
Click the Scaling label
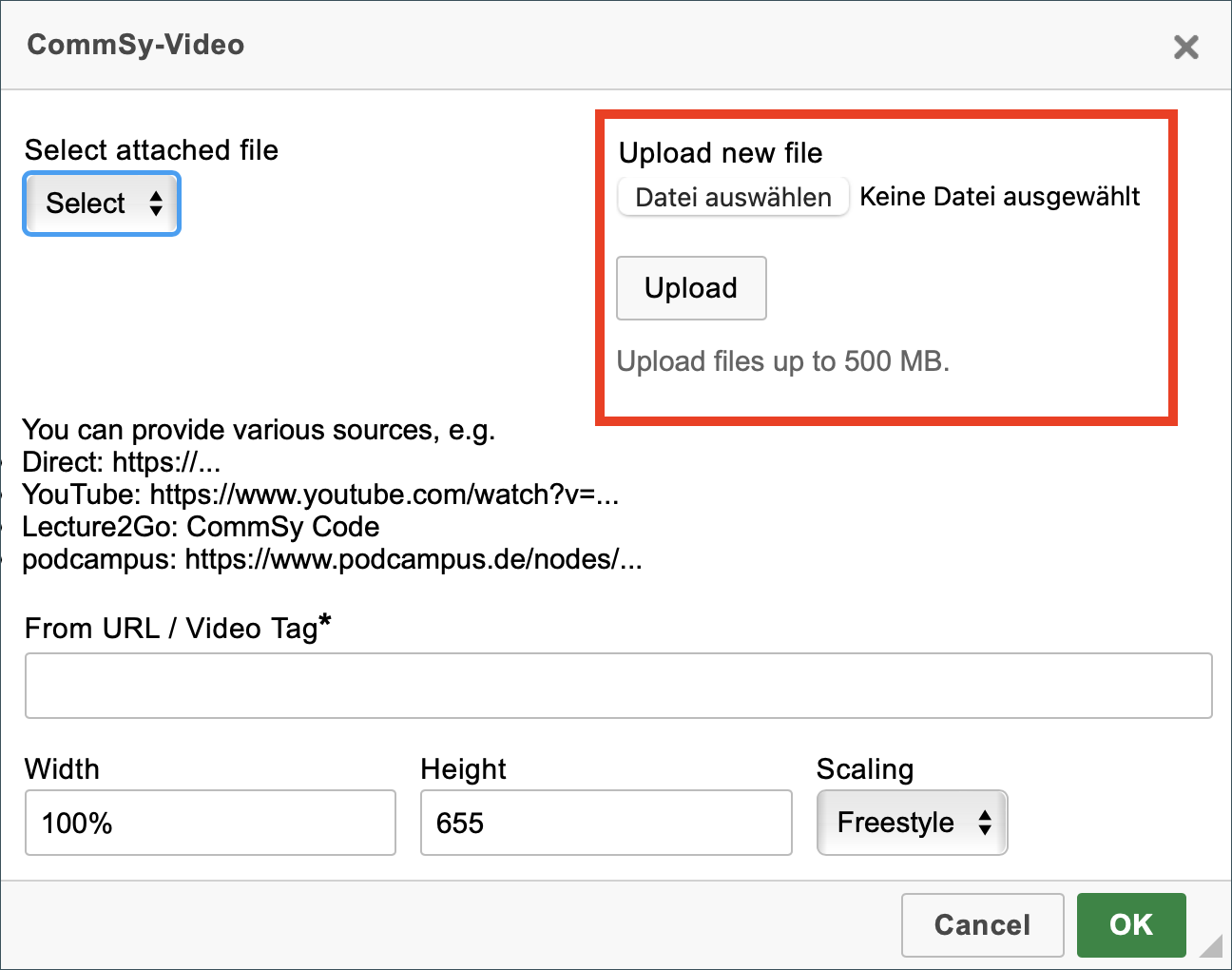point(864,768)
